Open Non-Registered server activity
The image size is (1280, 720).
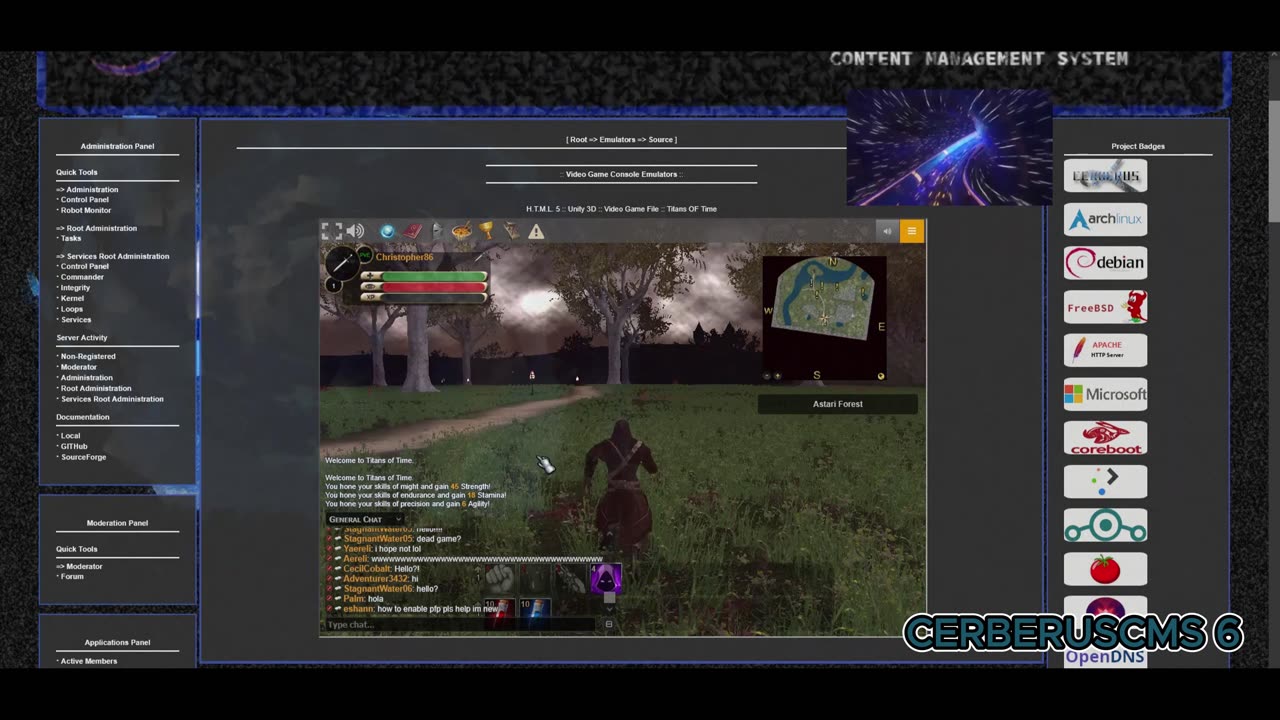(87, 356)
